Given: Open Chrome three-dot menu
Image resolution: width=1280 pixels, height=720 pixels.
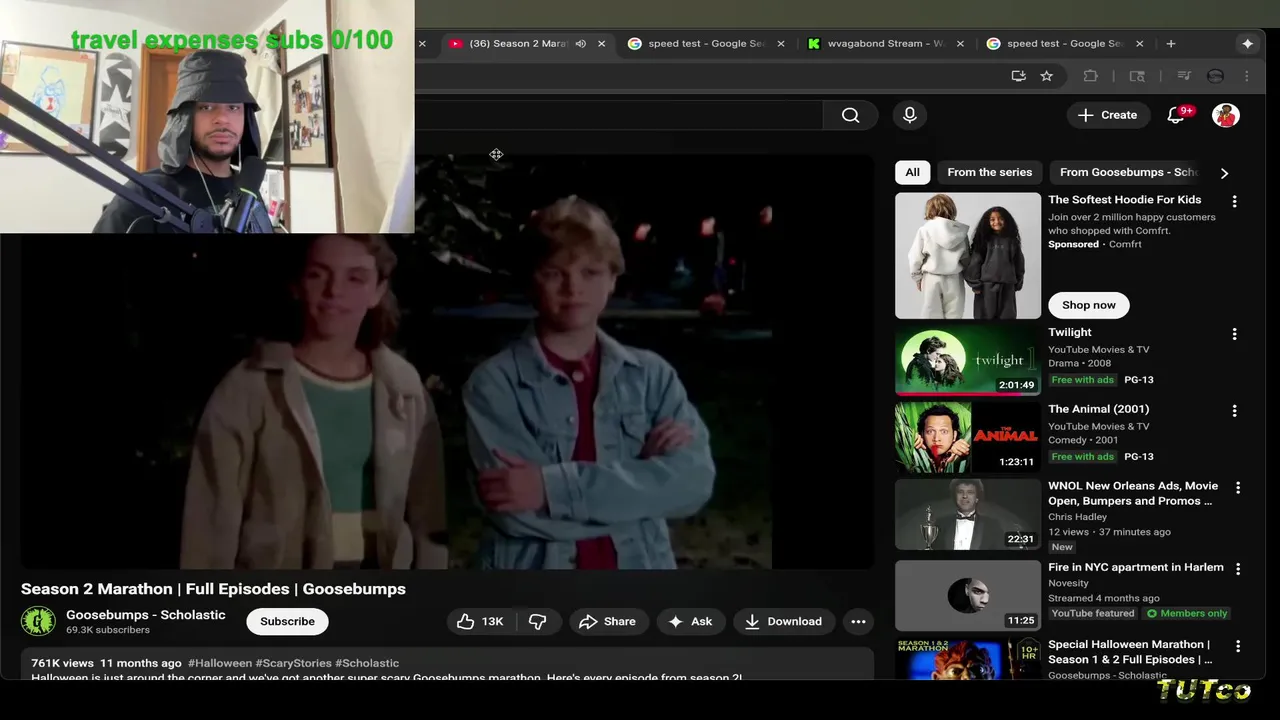Looking at the screenshot, I should pyautogui.click(x=1246, y=76).
